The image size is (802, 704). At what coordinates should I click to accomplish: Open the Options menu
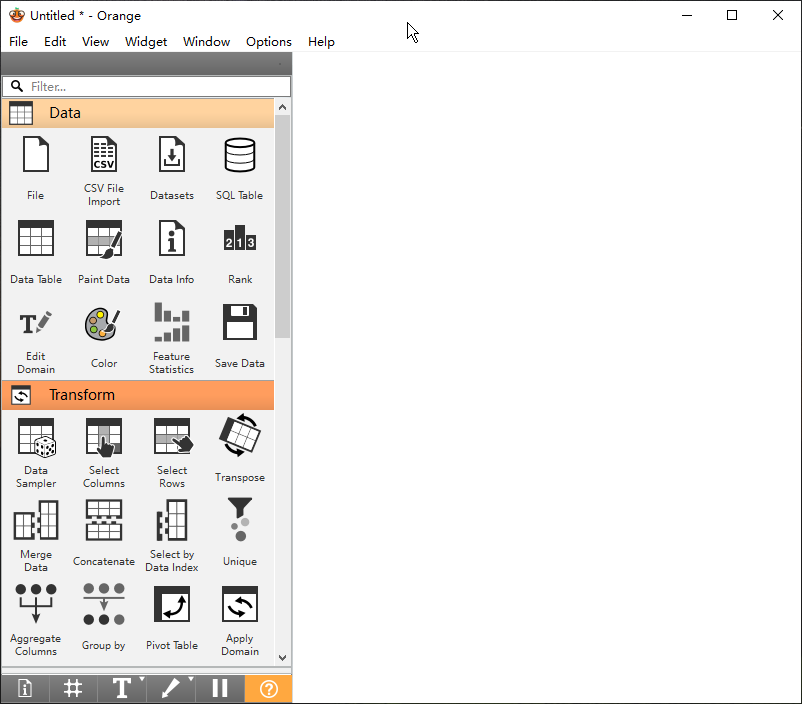269,41
